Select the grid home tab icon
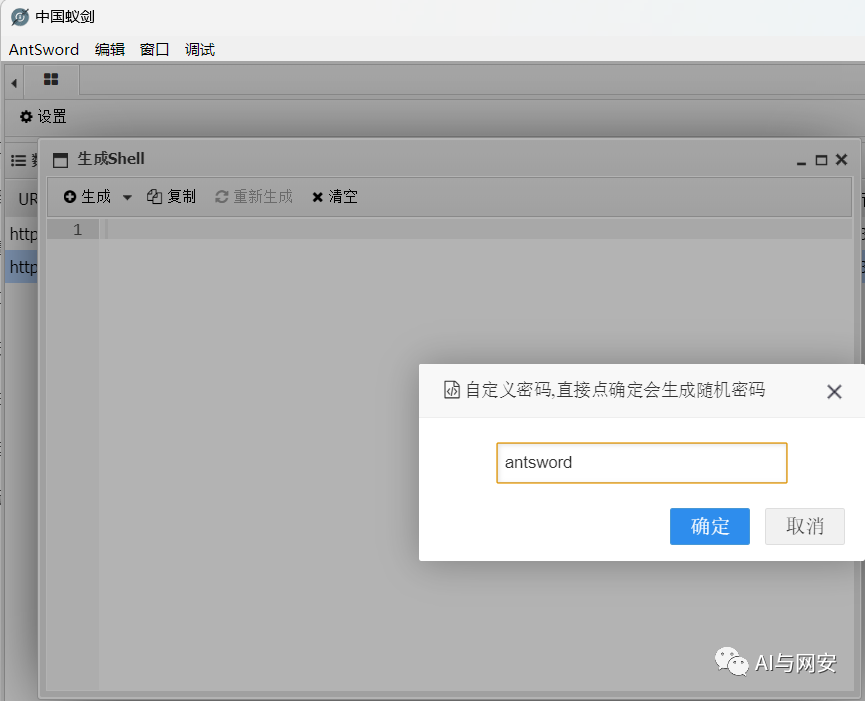Viewport: 865px width, 701px height. (51, 79)
